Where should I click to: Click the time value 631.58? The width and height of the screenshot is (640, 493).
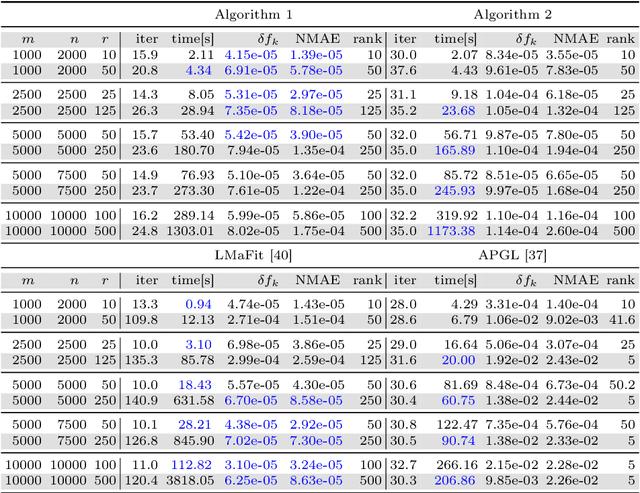pos(194,400)
